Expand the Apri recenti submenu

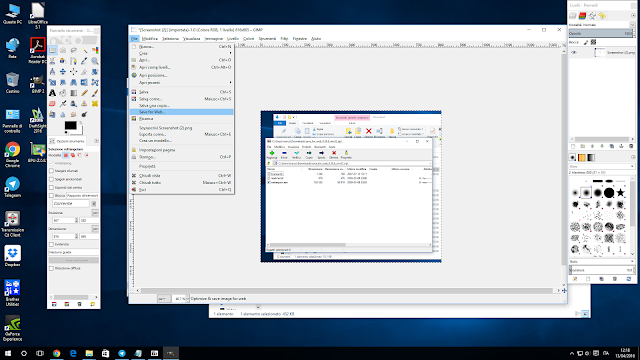point(182,82)
